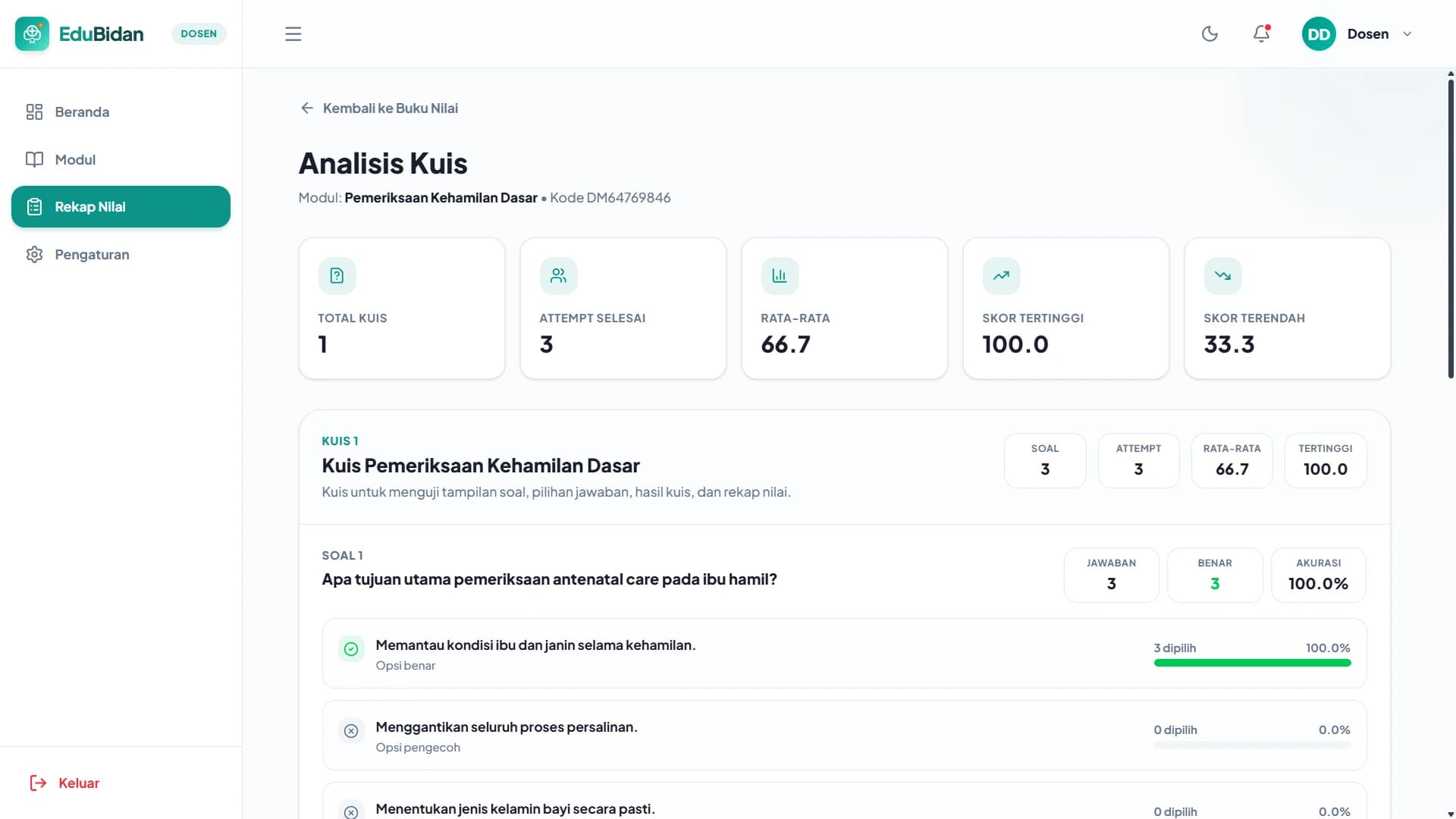Click the KUIS 1 label

pyautogui.click(x=340, y=441)
